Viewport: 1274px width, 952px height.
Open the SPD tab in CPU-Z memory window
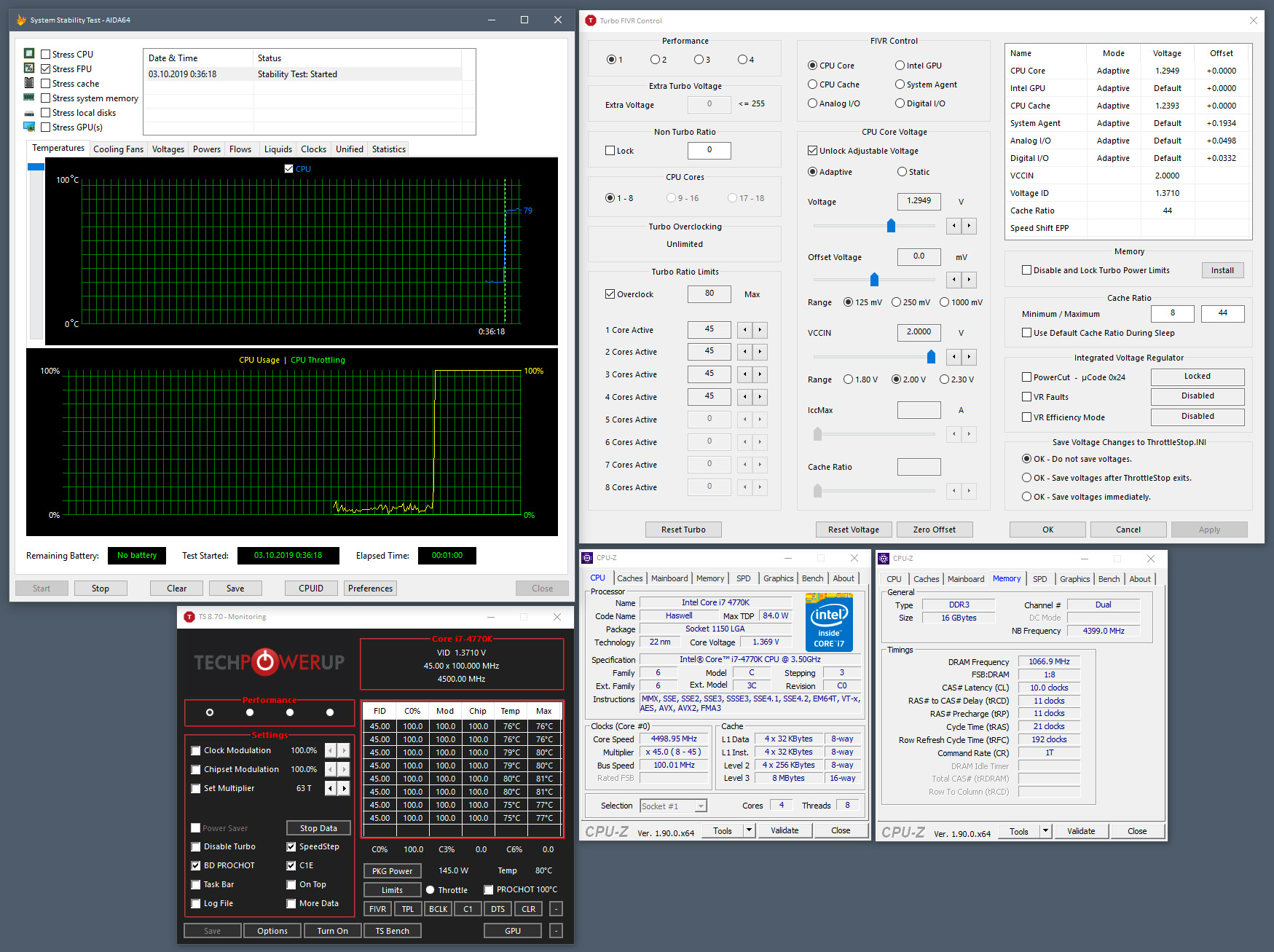tap(1040, 579)
